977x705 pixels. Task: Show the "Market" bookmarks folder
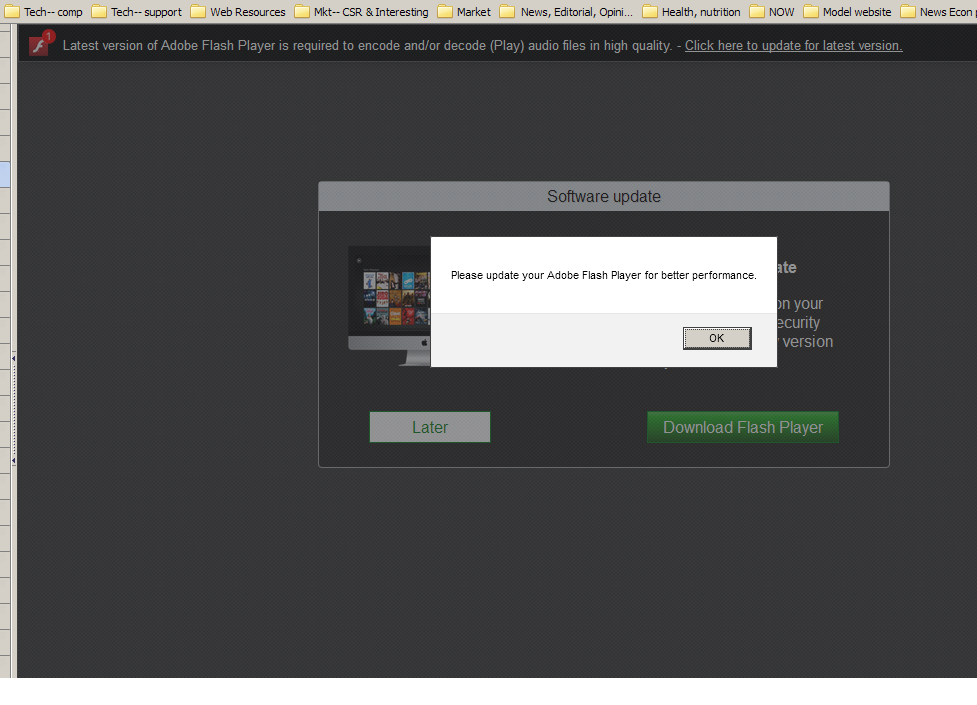pos(464,12)
